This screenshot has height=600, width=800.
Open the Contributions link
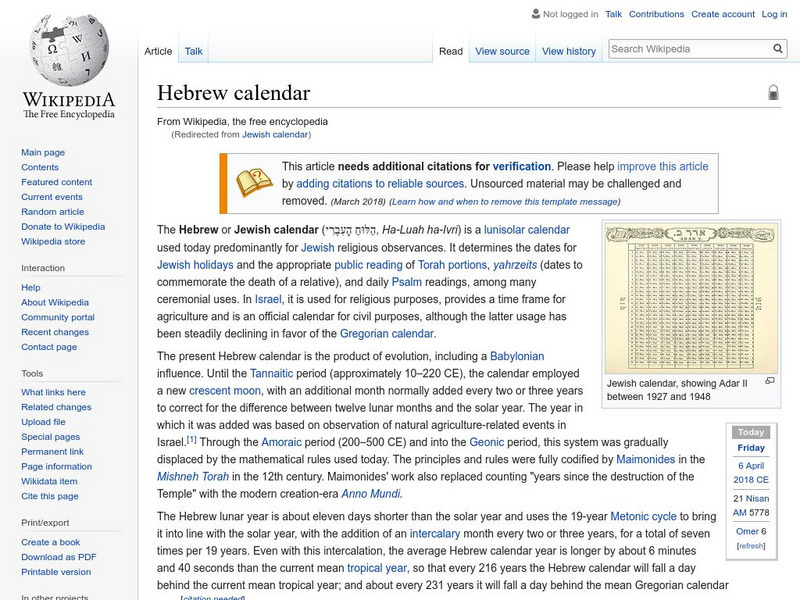656,14
